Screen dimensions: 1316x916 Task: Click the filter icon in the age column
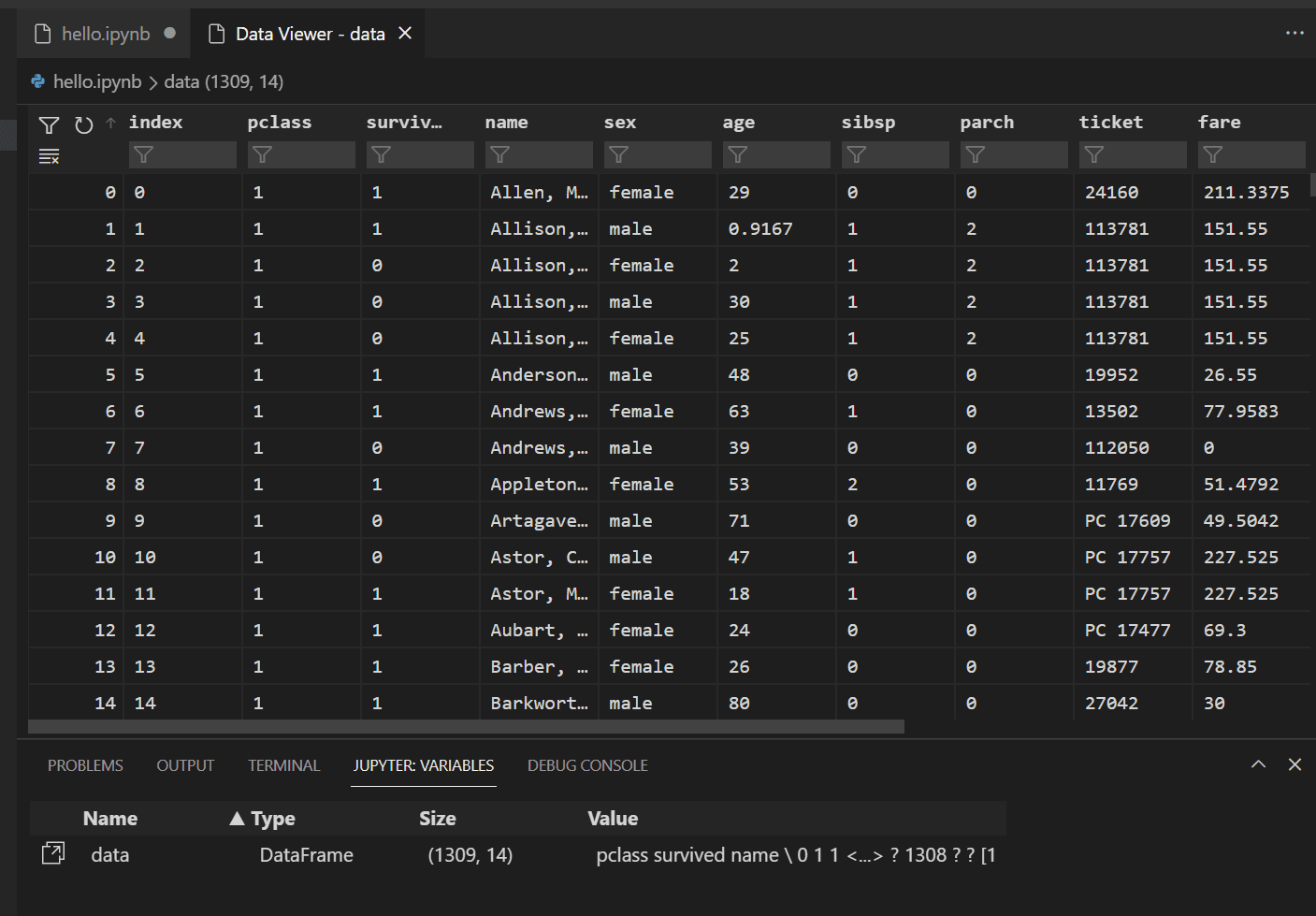pyautogui.click(x=740, y=154)
